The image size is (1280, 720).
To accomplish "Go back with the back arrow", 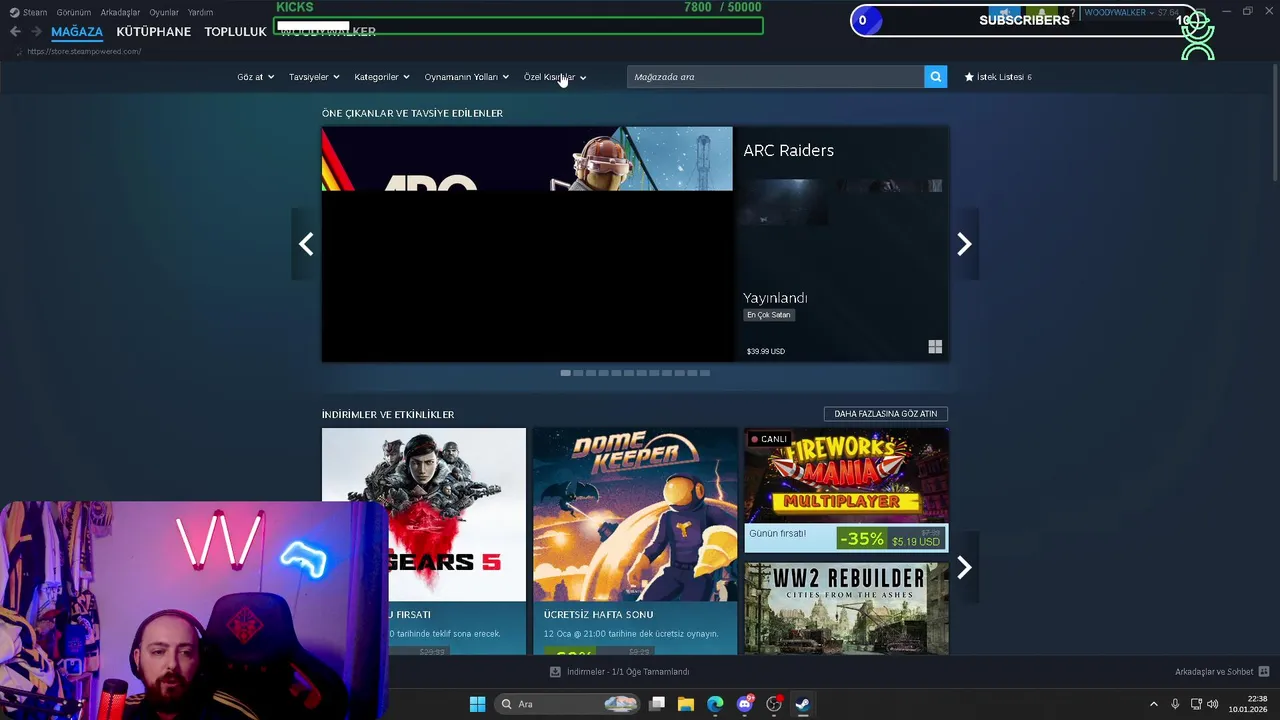I will 15,31.
